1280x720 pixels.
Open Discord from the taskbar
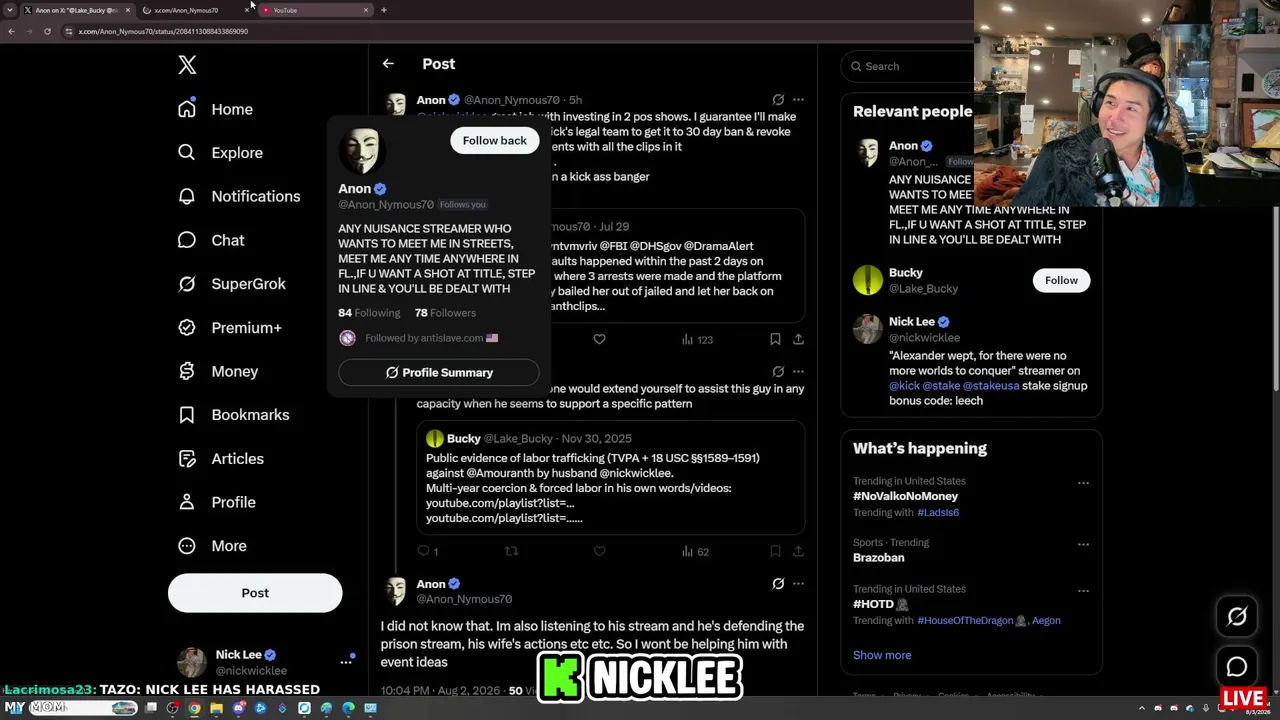(238, 709)
